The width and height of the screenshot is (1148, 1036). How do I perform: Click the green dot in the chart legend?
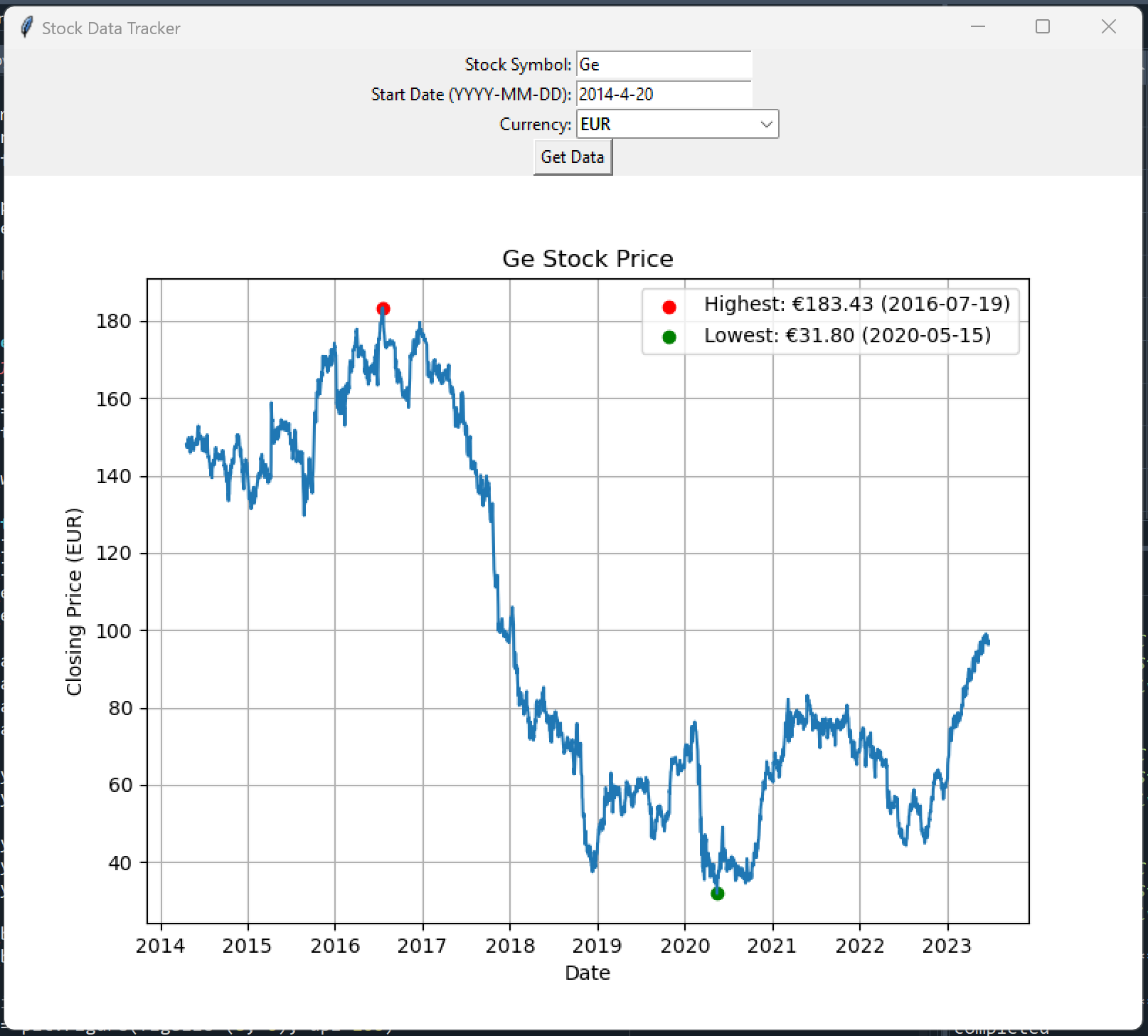pos(669,337)
